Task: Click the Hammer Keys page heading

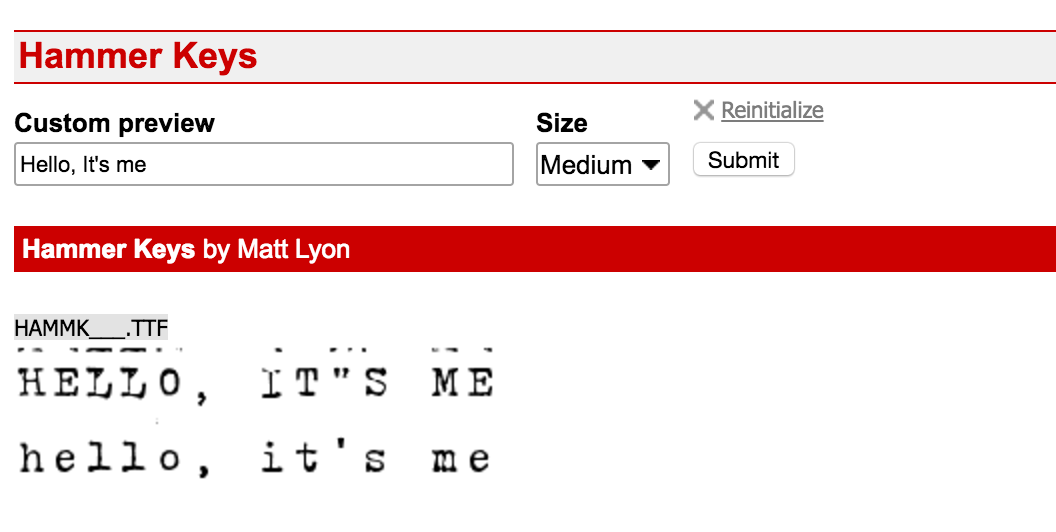Action: click(x=138, y=56)
